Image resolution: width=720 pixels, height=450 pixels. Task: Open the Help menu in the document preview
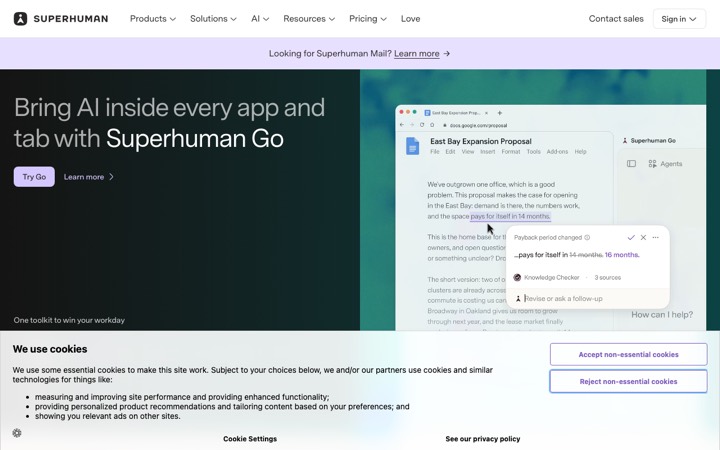coord(580,152)
